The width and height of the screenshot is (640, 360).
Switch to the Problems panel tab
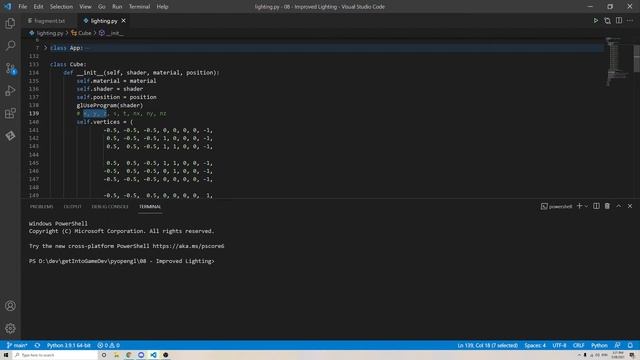tap(41, 207)
